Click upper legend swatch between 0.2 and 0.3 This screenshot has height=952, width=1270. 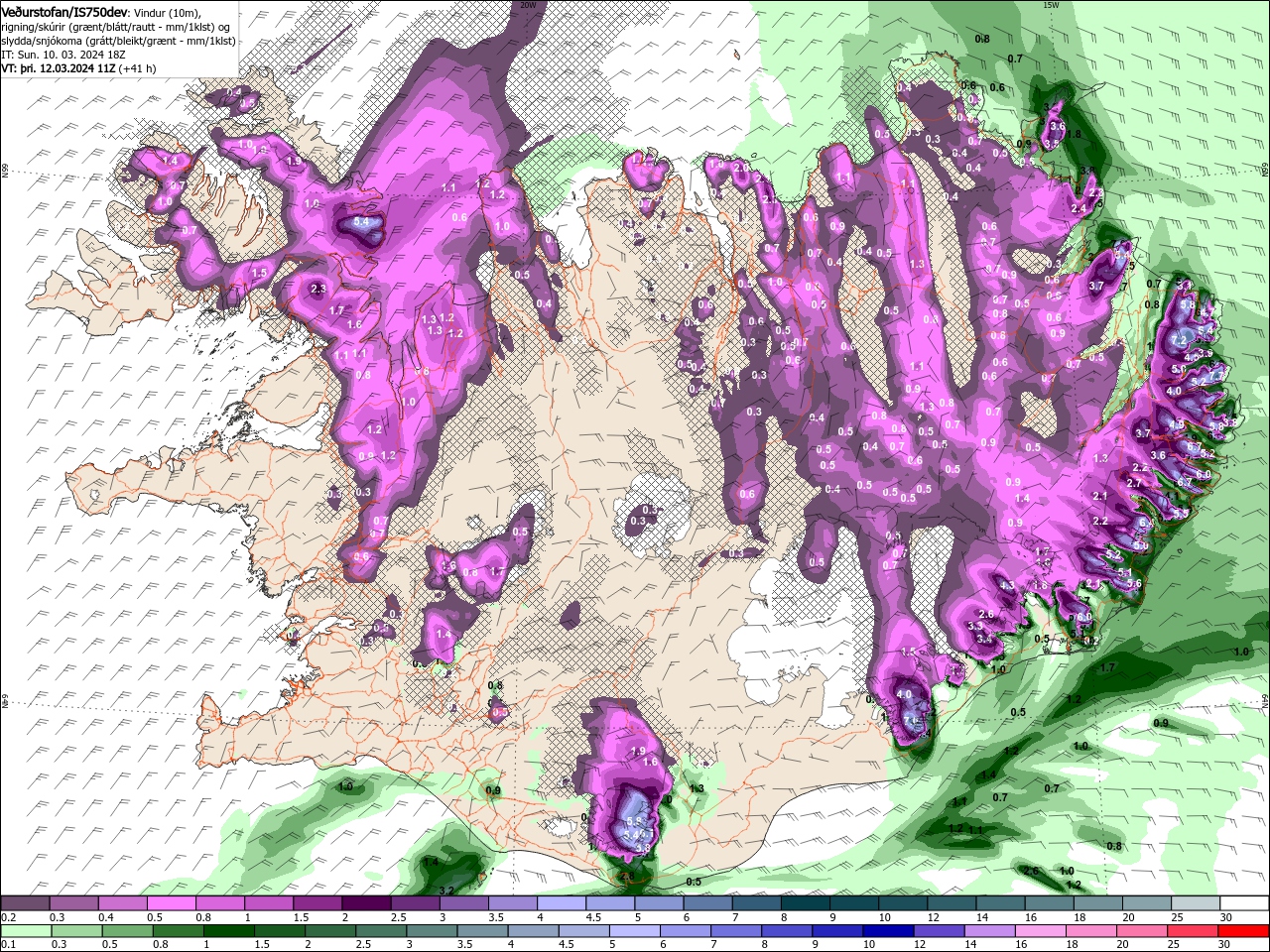25,903
